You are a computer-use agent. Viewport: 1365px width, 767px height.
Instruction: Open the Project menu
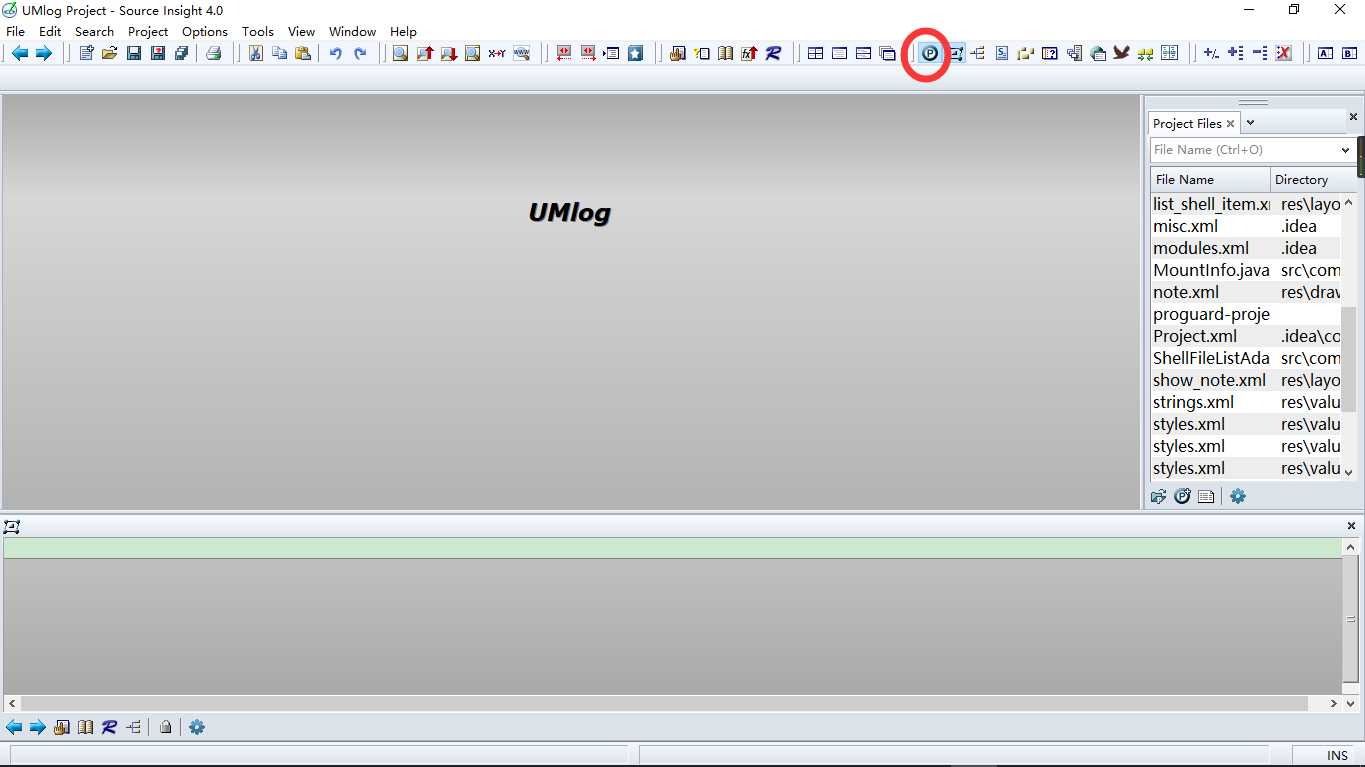(x=148, y=31)
